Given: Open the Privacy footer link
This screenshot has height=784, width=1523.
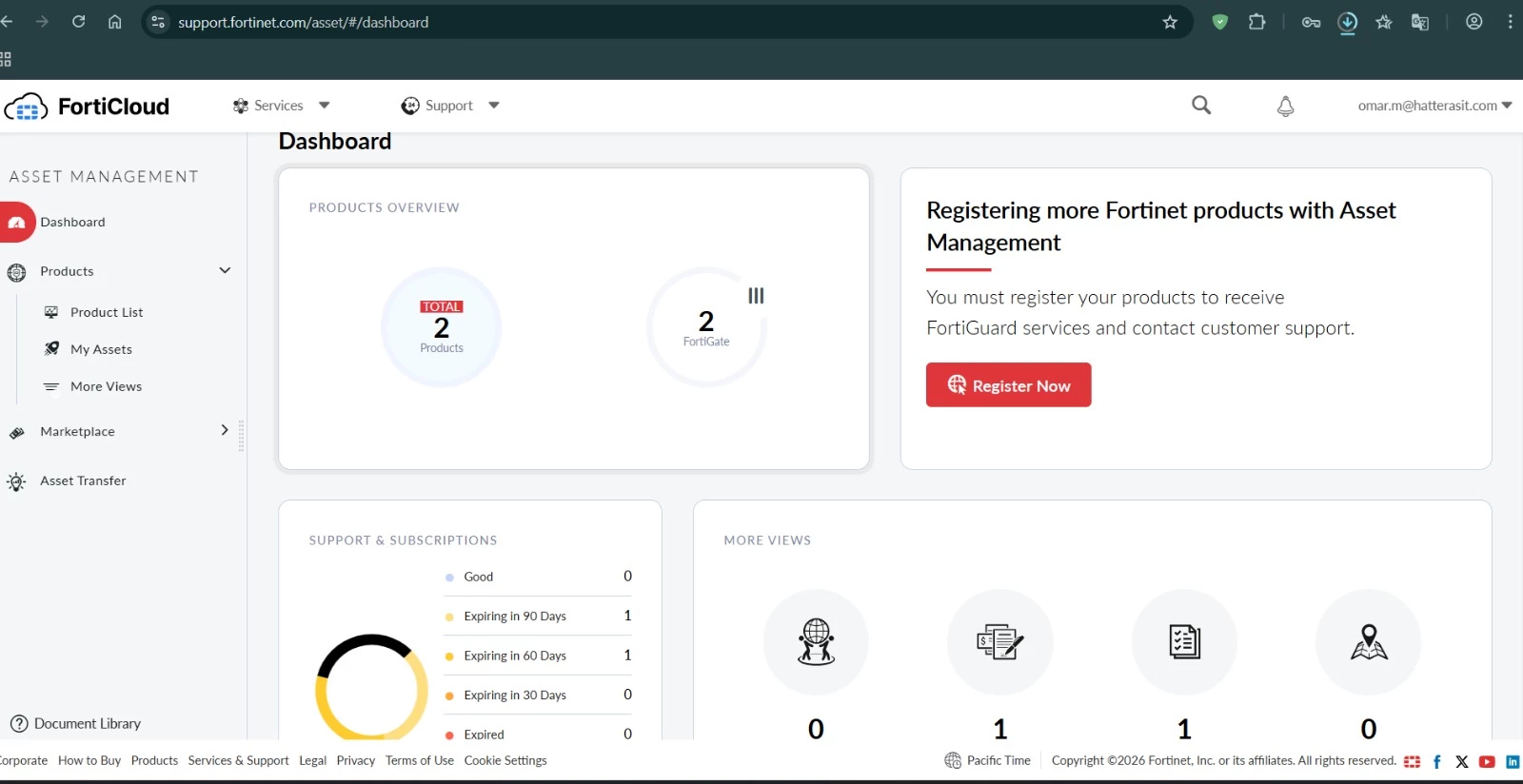Looking at the screenshot, I should tap(356, 761).
